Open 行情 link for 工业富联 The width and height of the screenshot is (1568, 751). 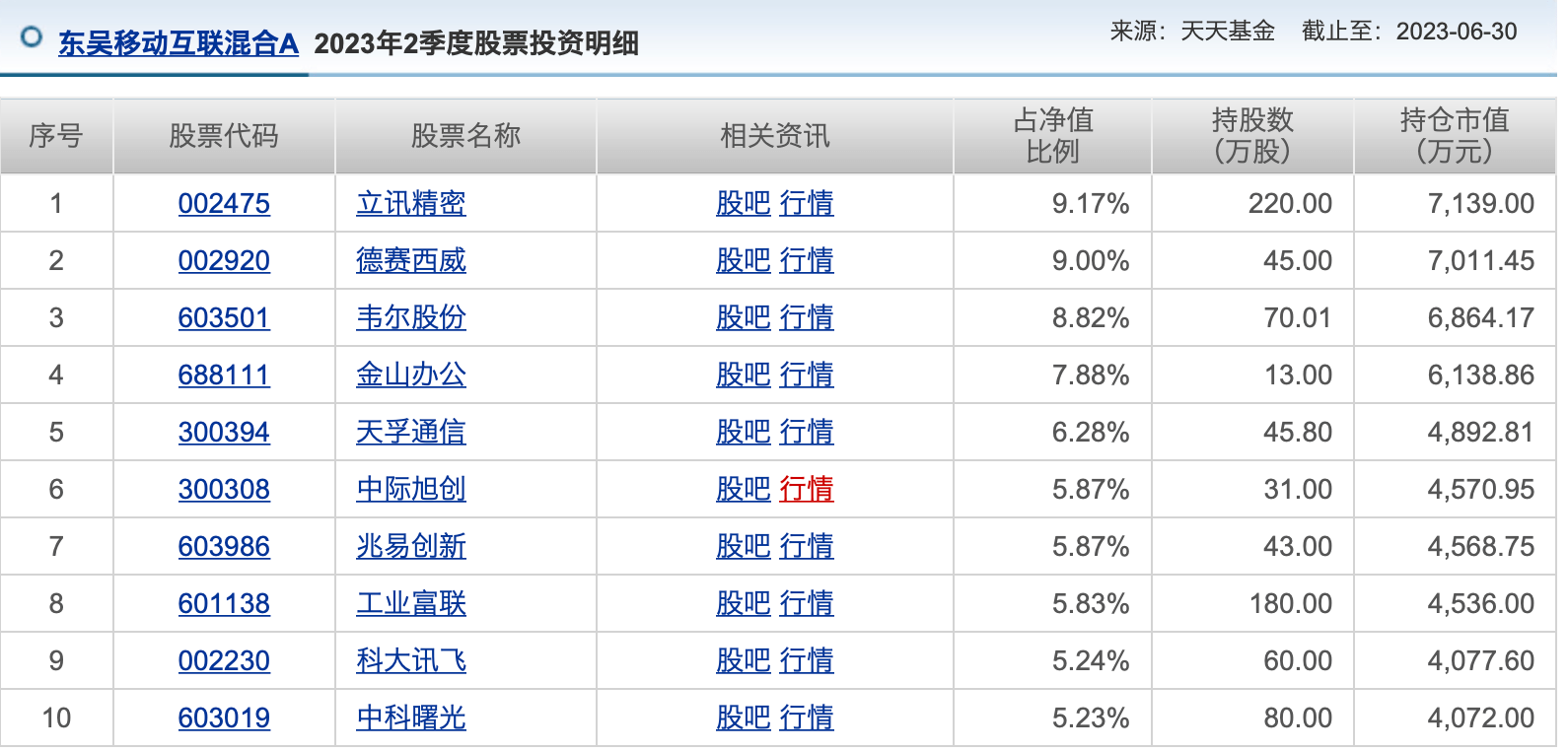coord(807,604)
